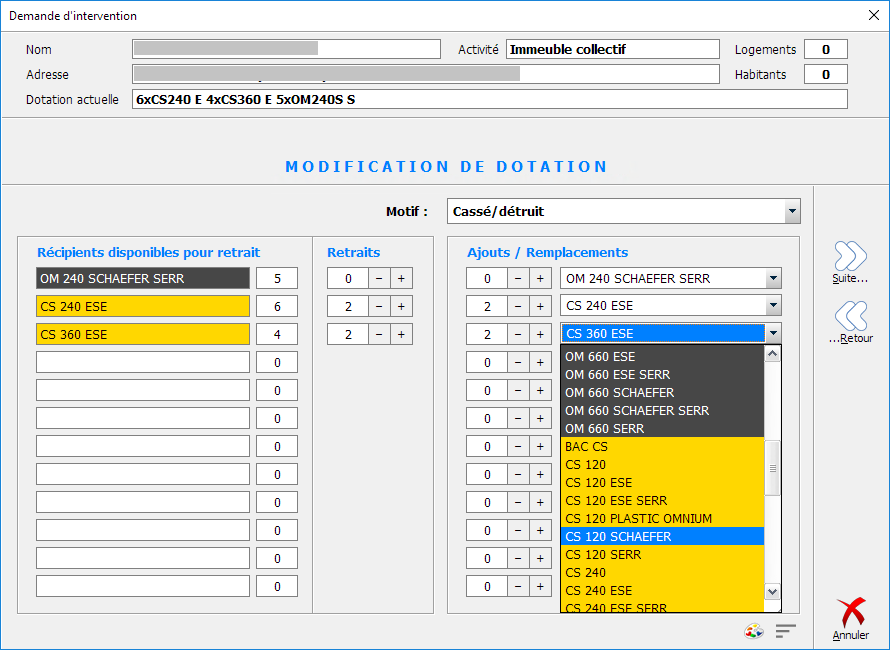
Task: Select BAC CS list entry
Action: (x=662, y=447)
